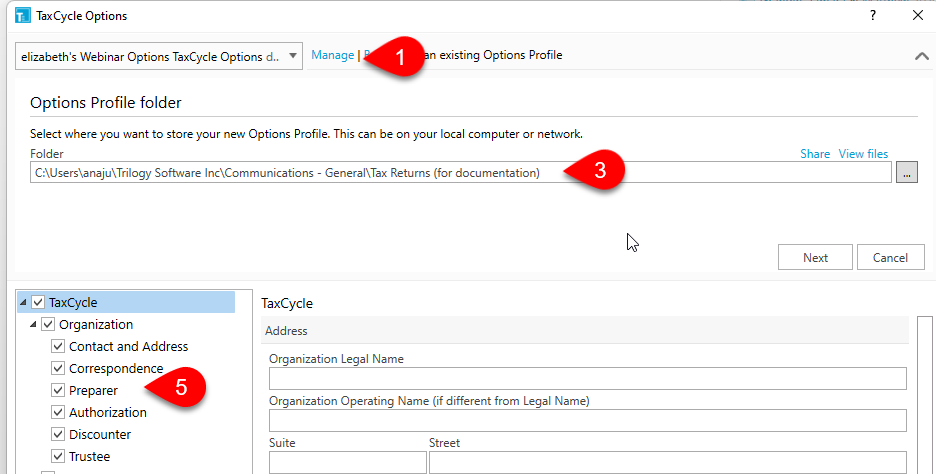Viewport: 936px width, 474px height.
Task: Uncheck the Discounter checkbox
Action: pos(58,435)
